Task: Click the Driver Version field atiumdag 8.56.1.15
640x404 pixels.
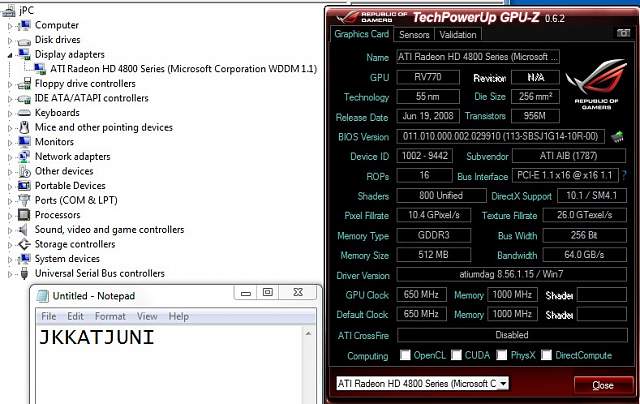Action: click(x=511, y=274)
